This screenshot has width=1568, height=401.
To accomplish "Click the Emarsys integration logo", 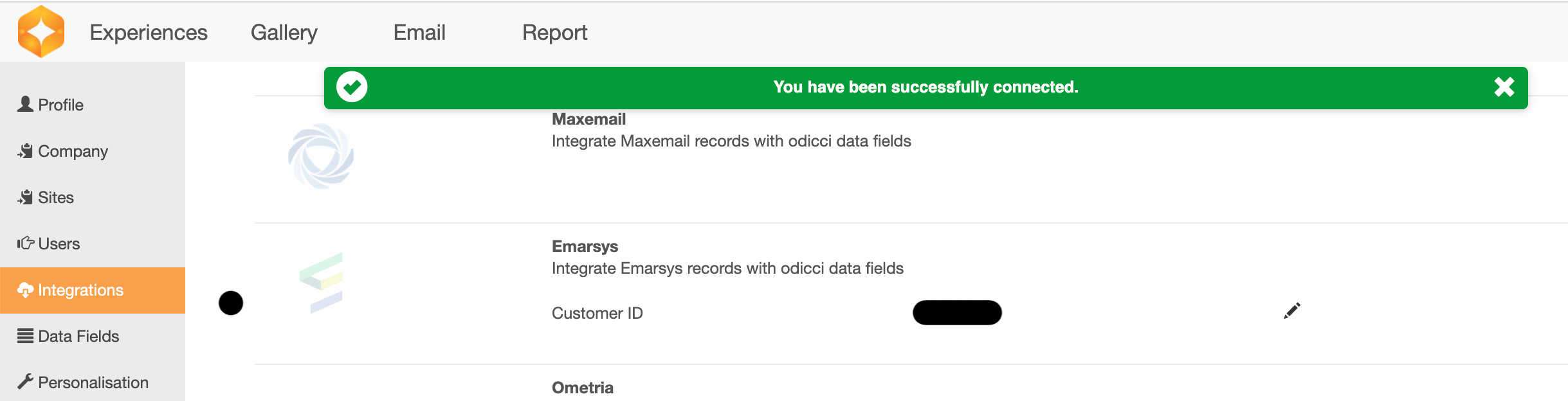I will pos(321,283).
